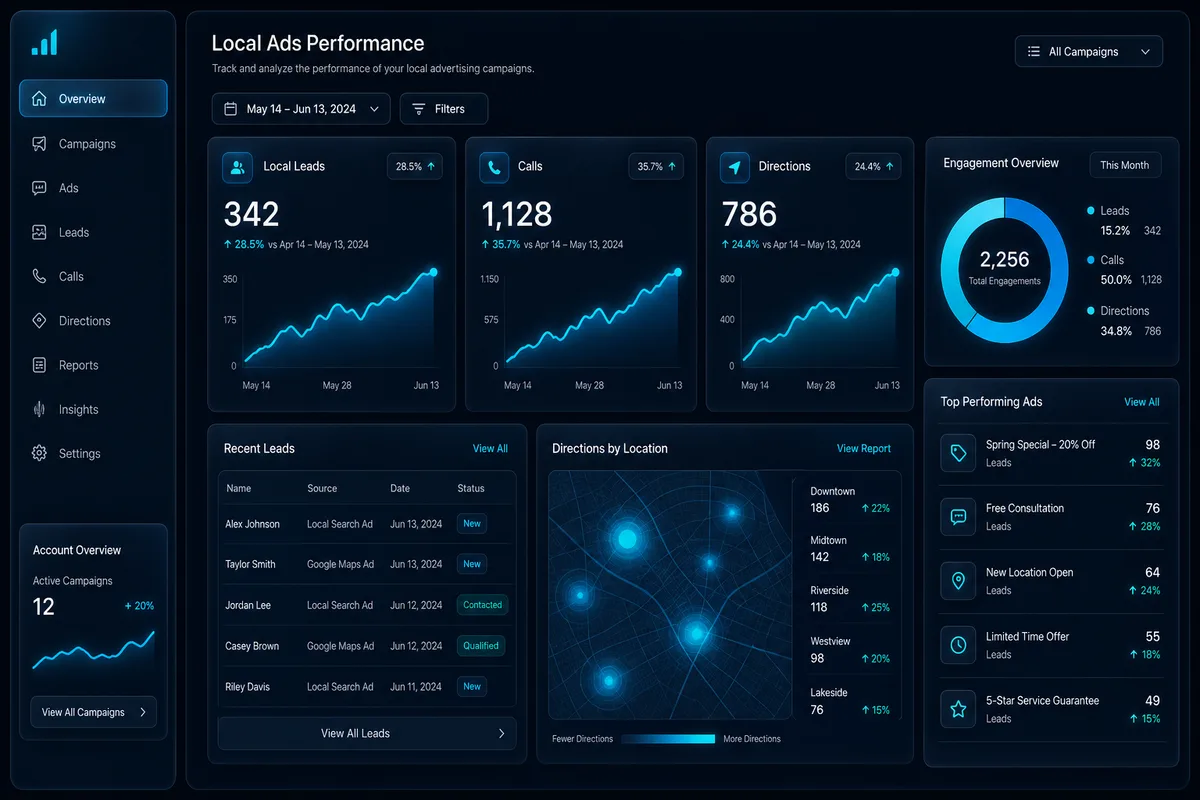Click the View All Campaigns button
1200x800 pixels.
pos(93,712)
